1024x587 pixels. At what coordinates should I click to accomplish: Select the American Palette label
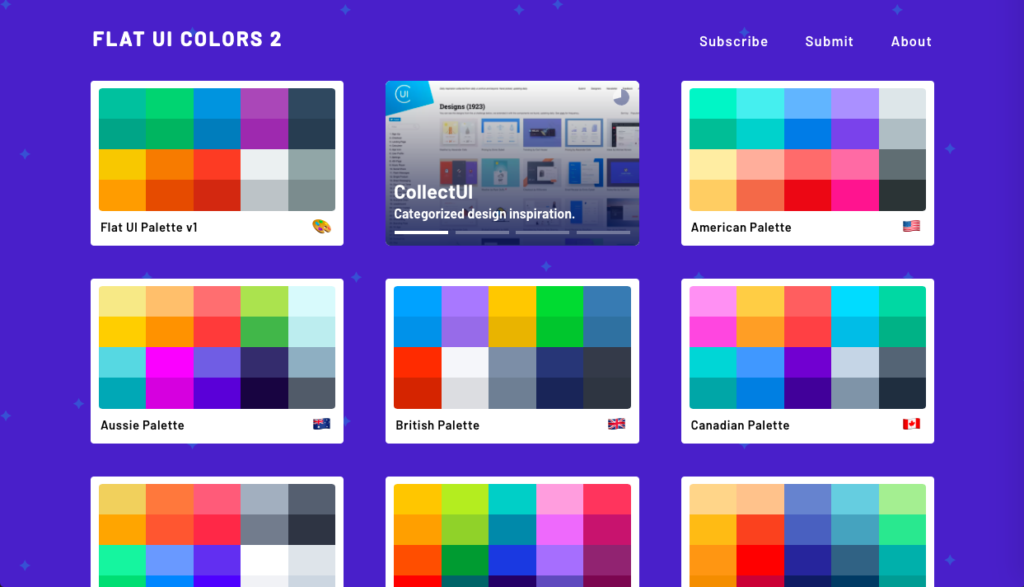[741, 228]
